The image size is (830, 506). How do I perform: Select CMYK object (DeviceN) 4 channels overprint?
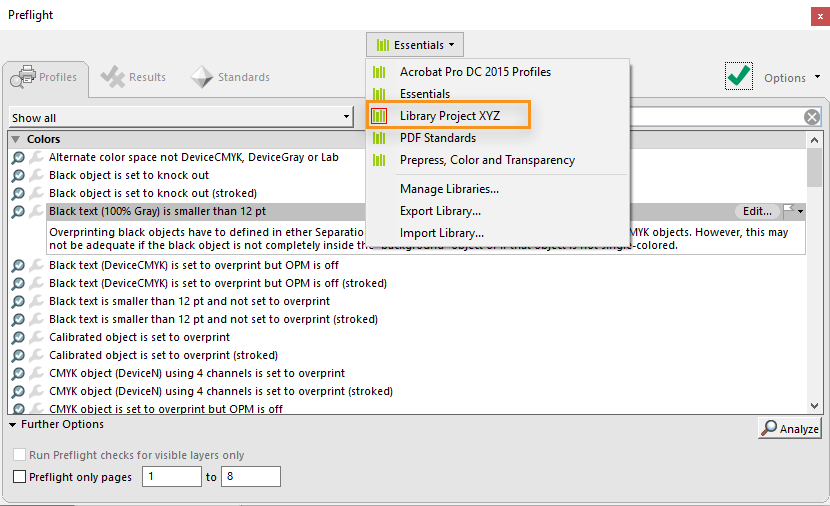pos(197,373)
